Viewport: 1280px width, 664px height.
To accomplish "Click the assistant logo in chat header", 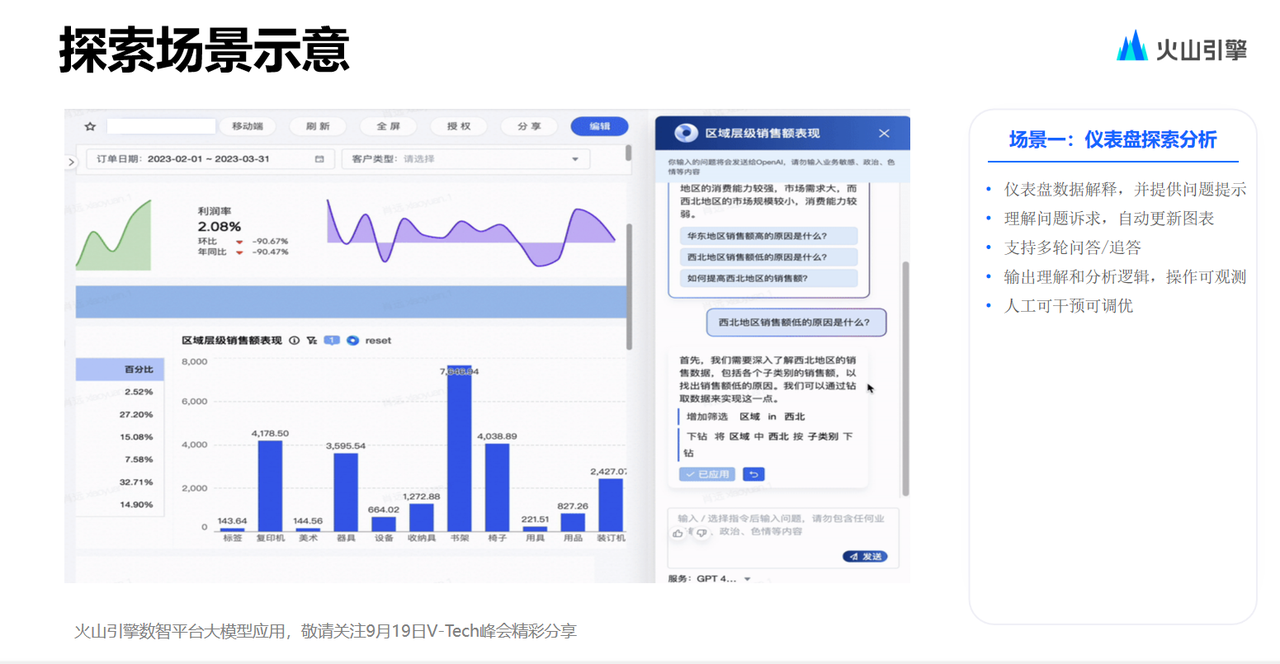I will click(x=686, y=133).
